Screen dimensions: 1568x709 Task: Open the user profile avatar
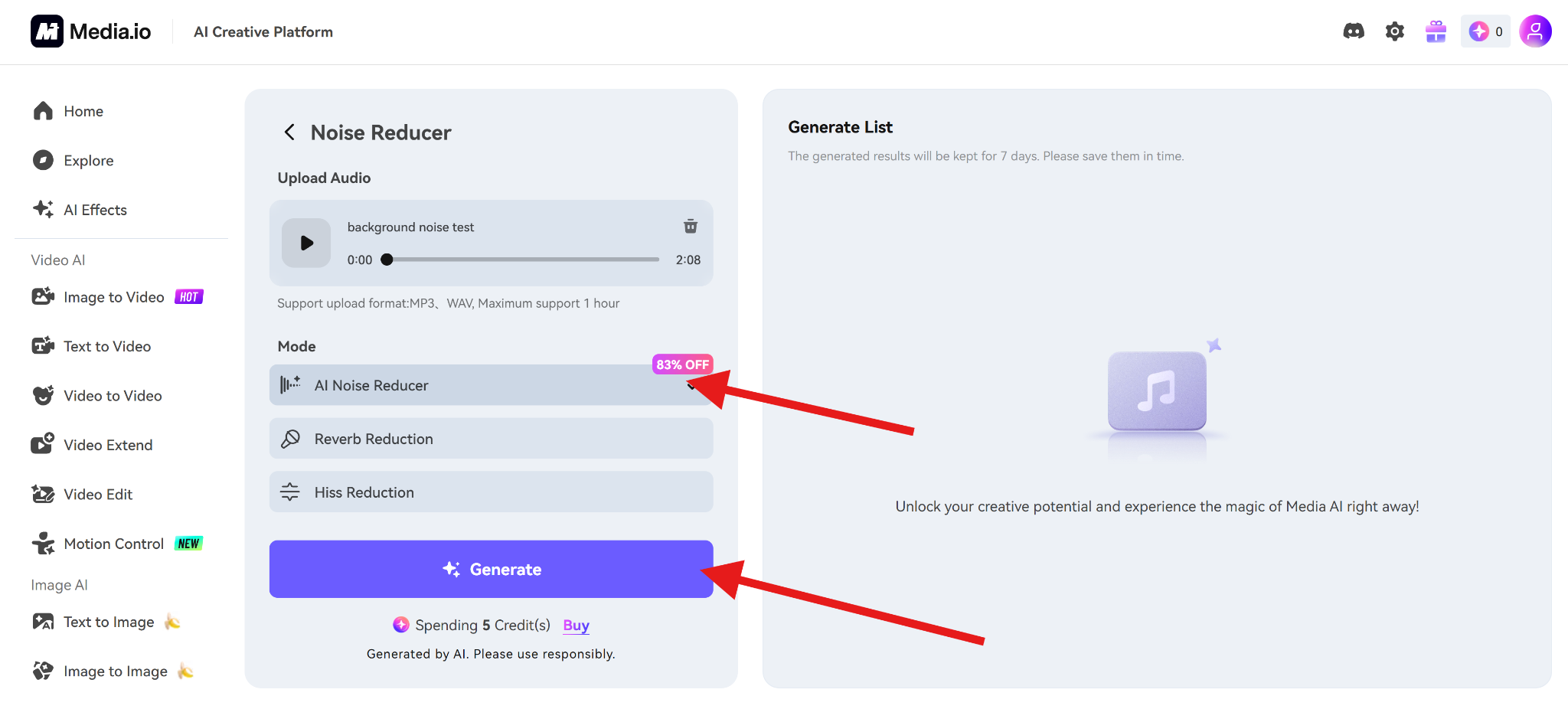1534,31
